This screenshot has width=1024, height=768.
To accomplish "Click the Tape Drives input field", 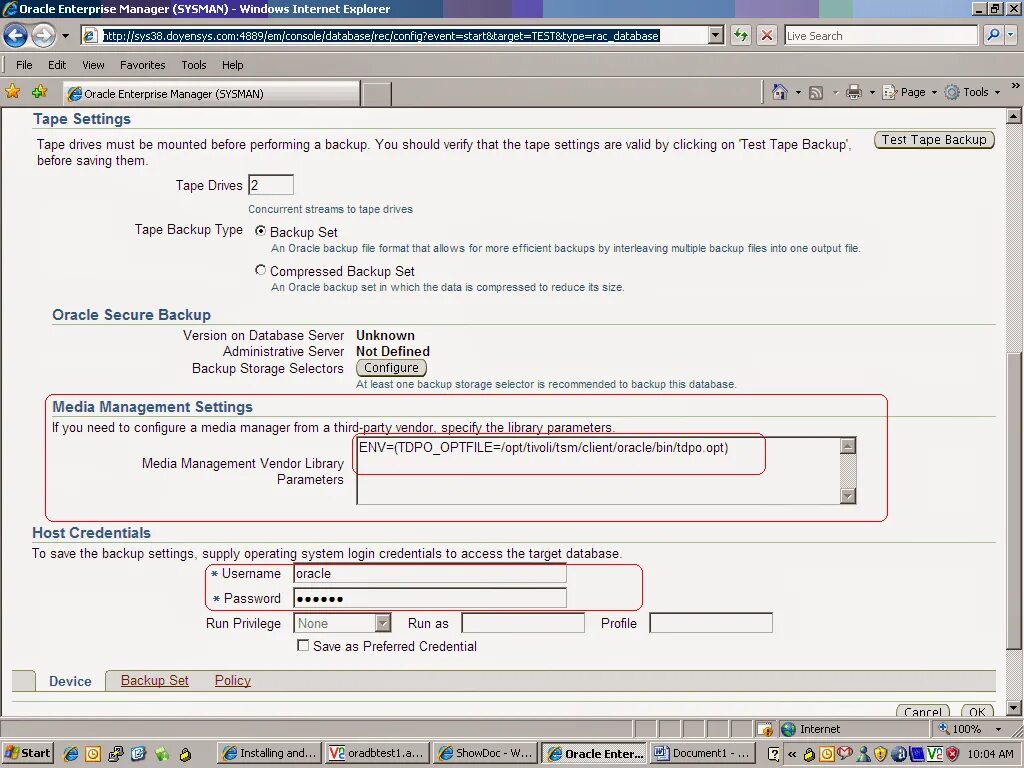I will pyautogui.click(x=271, y=185).
